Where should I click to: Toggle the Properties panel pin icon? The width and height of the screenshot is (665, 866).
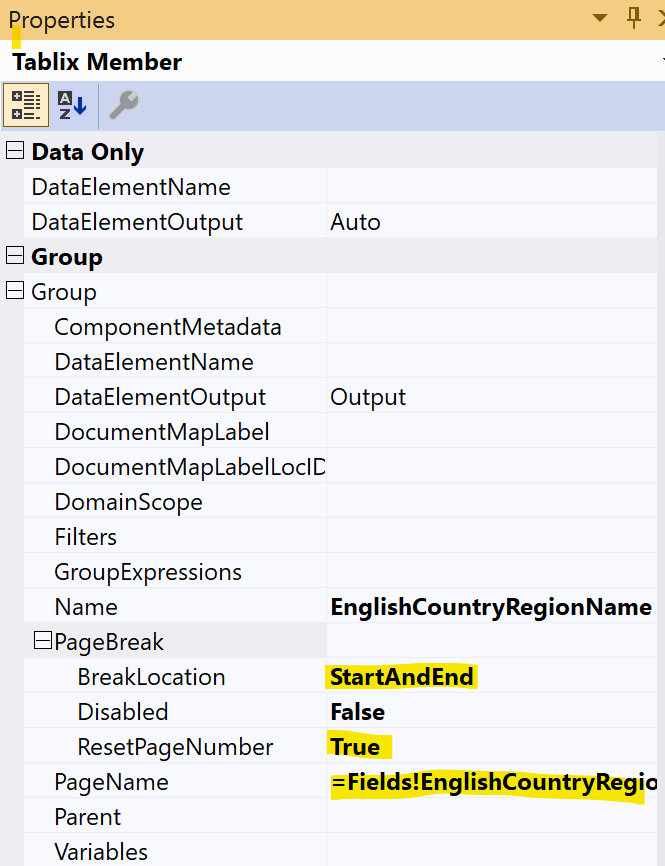(x=634, y=18)
